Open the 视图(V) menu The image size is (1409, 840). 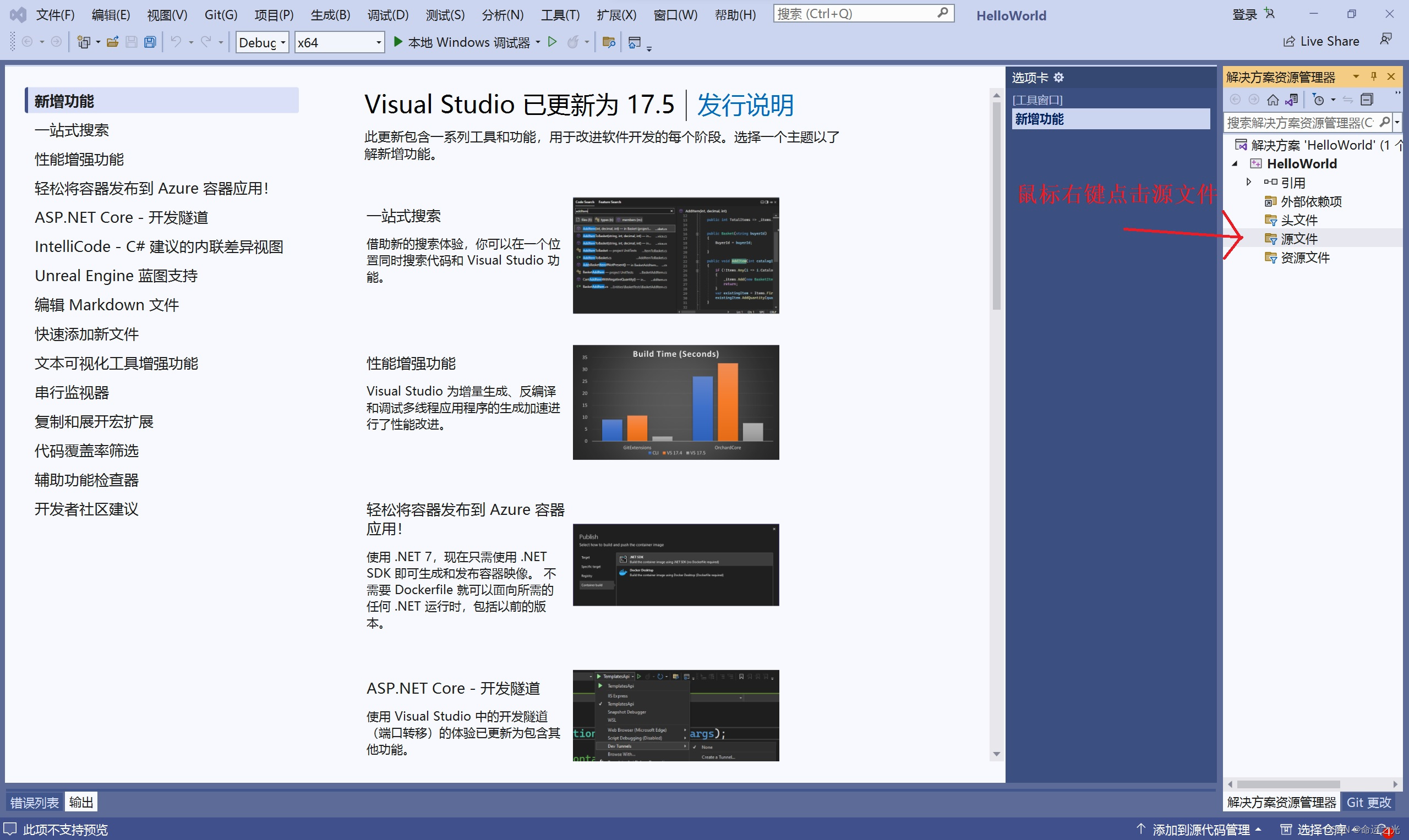[167, 15]
